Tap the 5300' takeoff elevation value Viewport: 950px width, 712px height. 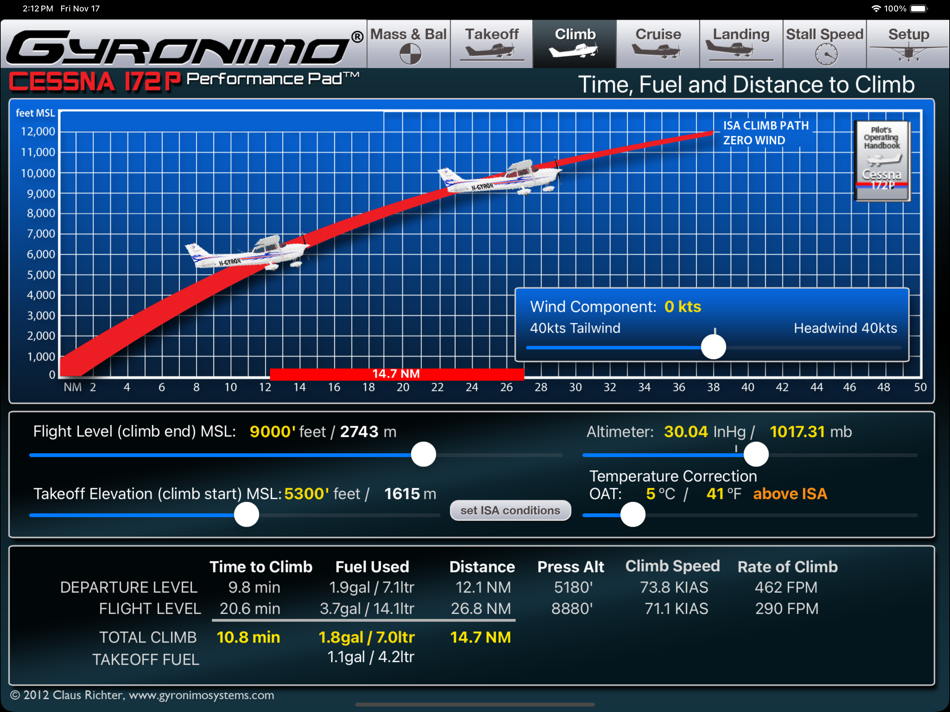pos(307,494)
